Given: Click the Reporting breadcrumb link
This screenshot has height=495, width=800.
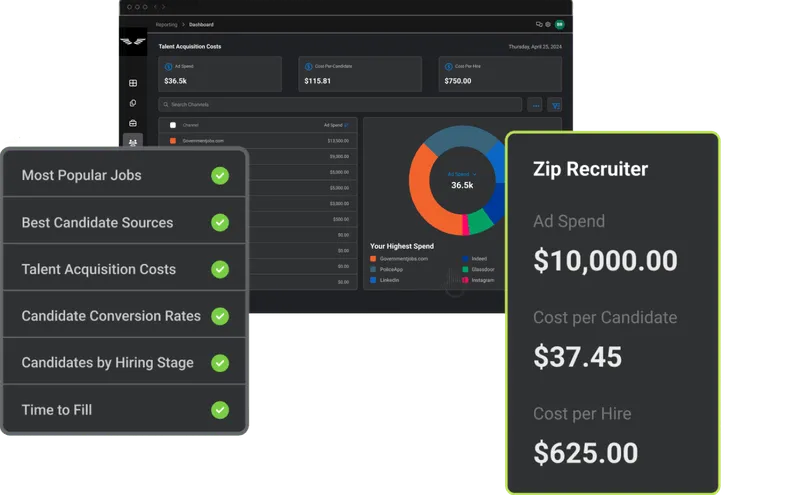Looking at the screenshot, I should tap(166, 24).
